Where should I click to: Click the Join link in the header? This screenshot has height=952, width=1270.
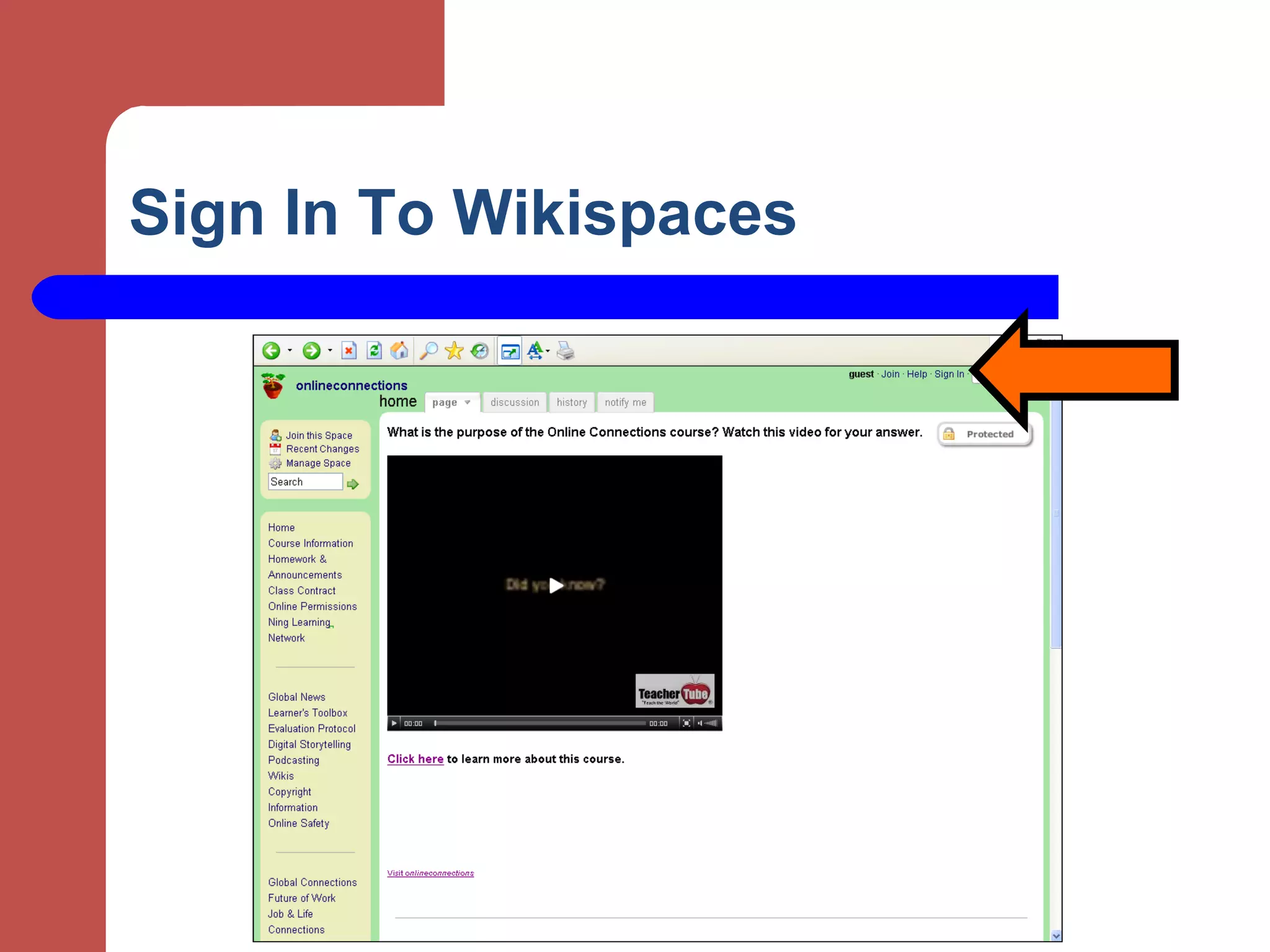tap(890, 374)
